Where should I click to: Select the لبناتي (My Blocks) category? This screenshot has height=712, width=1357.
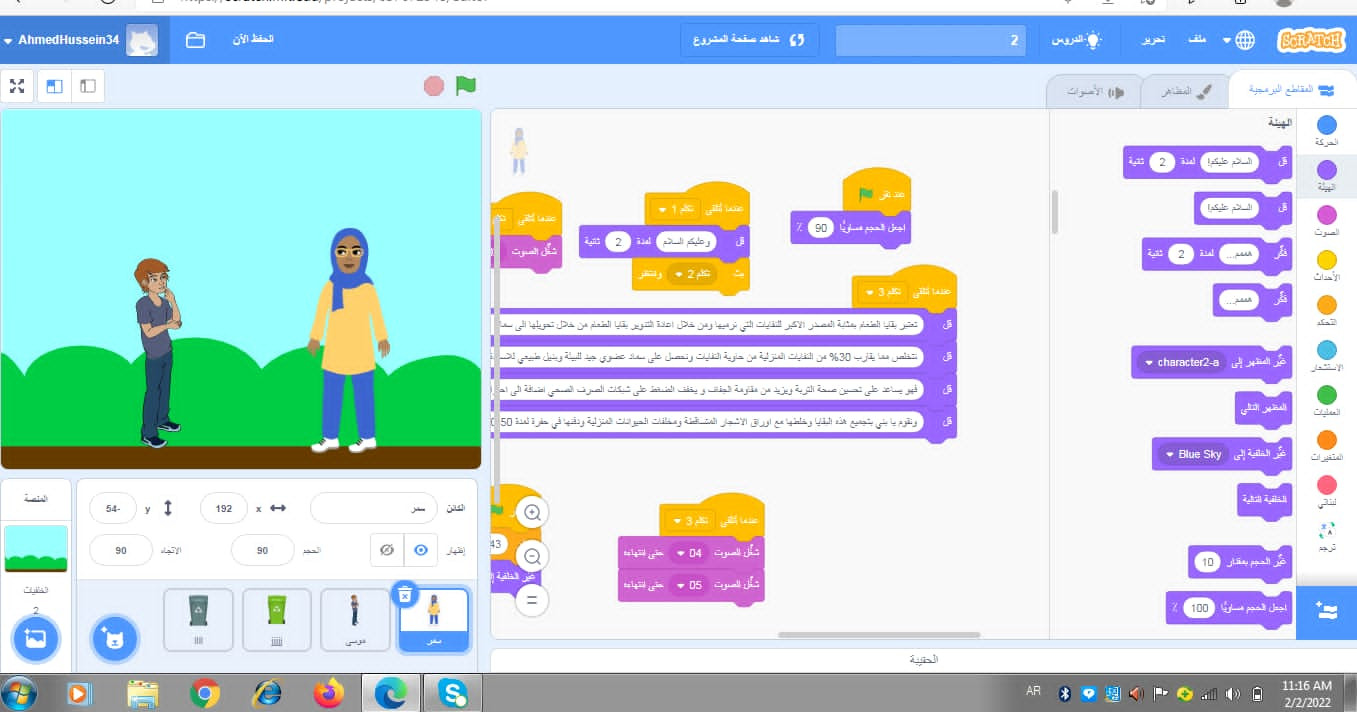tap(1326, 491)
